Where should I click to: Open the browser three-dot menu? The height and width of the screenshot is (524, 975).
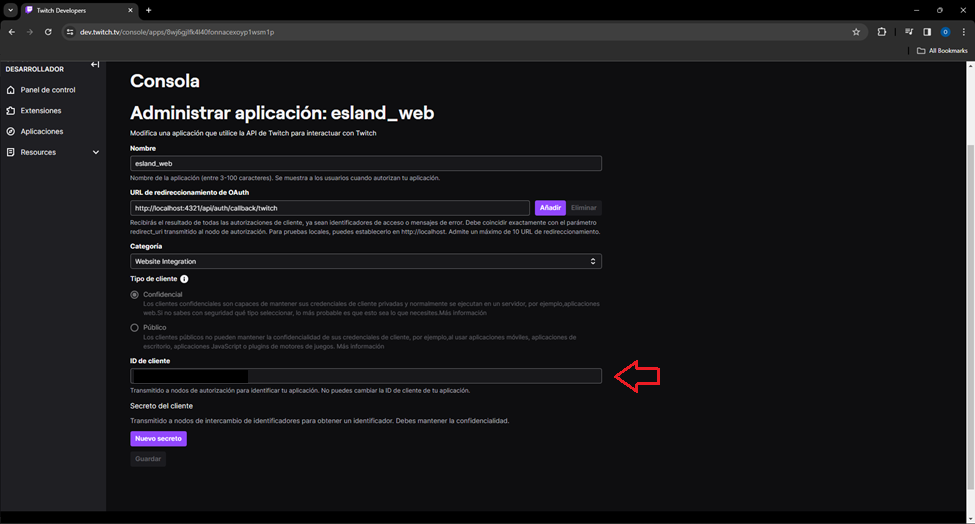tap(964, 32)
